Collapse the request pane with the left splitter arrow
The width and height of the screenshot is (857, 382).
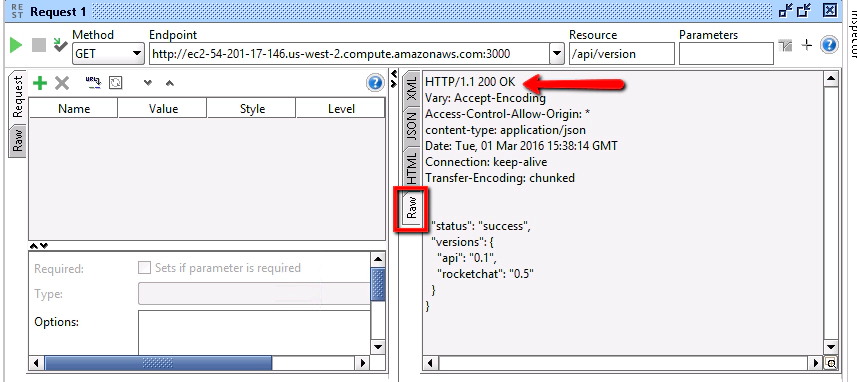(394, 73)
